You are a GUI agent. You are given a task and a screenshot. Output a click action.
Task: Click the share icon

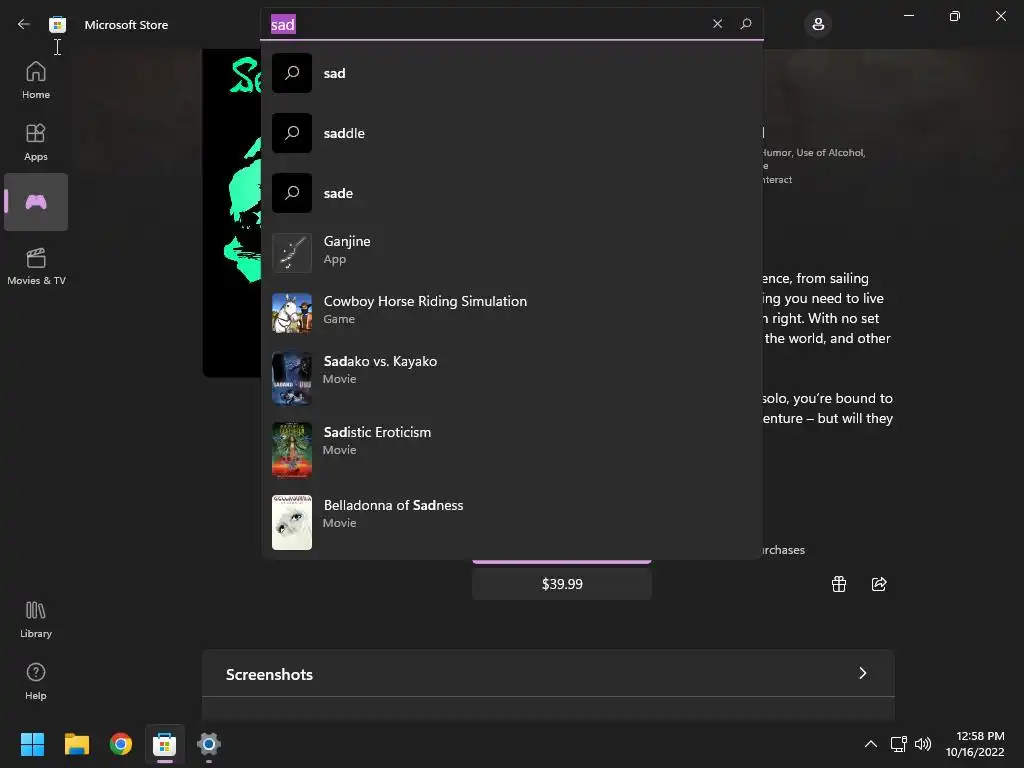tap(879, 584)
